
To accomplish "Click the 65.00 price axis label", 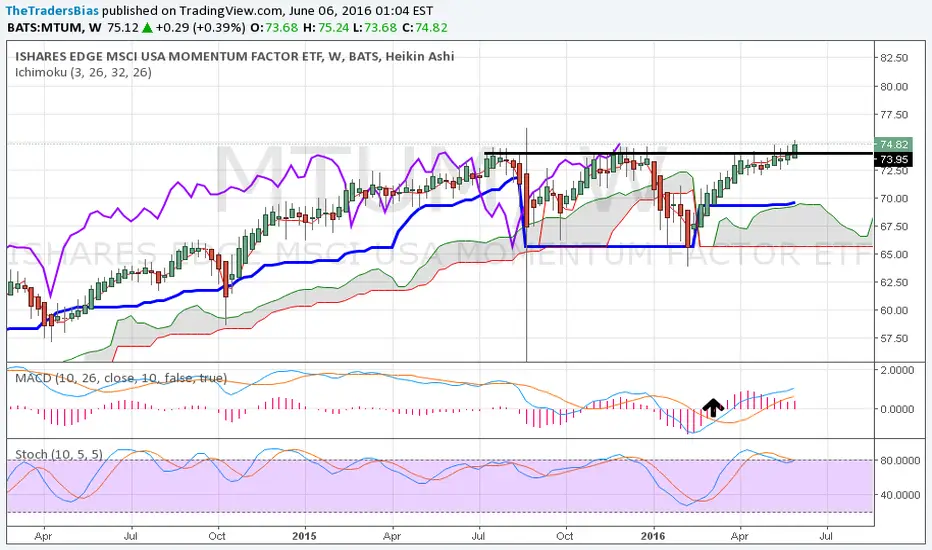I will click(894, 254).
